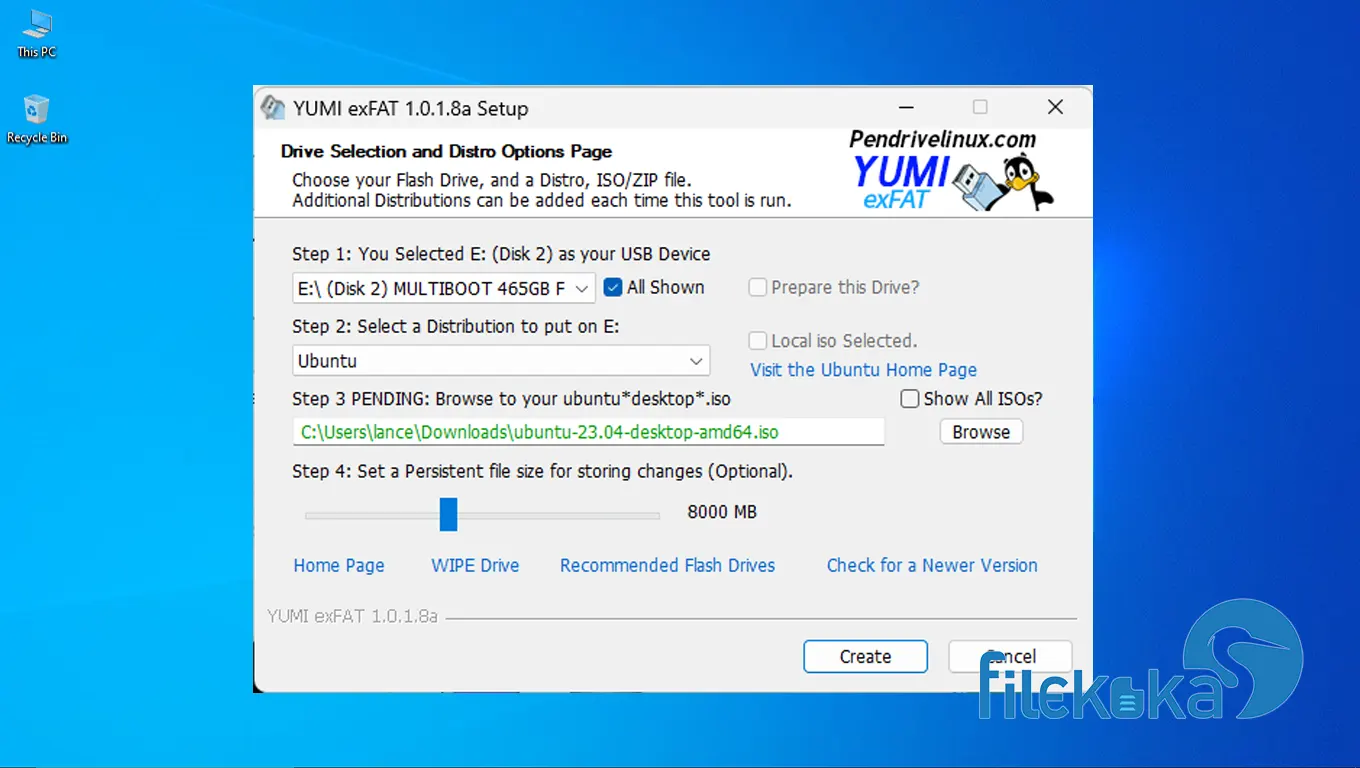Open the Recommended Flash Drives link

pyautogui.click(x=667, y=566)
